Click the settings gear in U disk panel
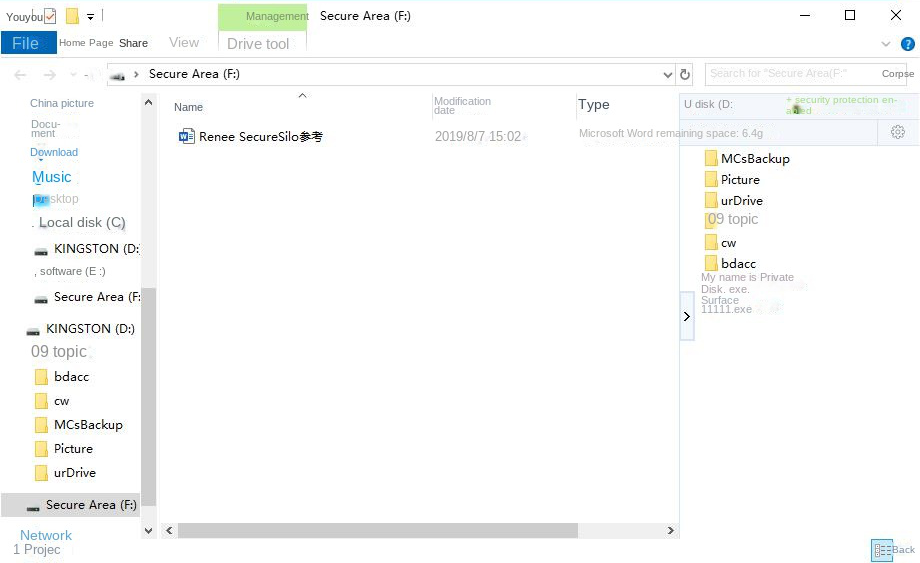Viewport: 920px width, 563px height. tap(897, 132)
